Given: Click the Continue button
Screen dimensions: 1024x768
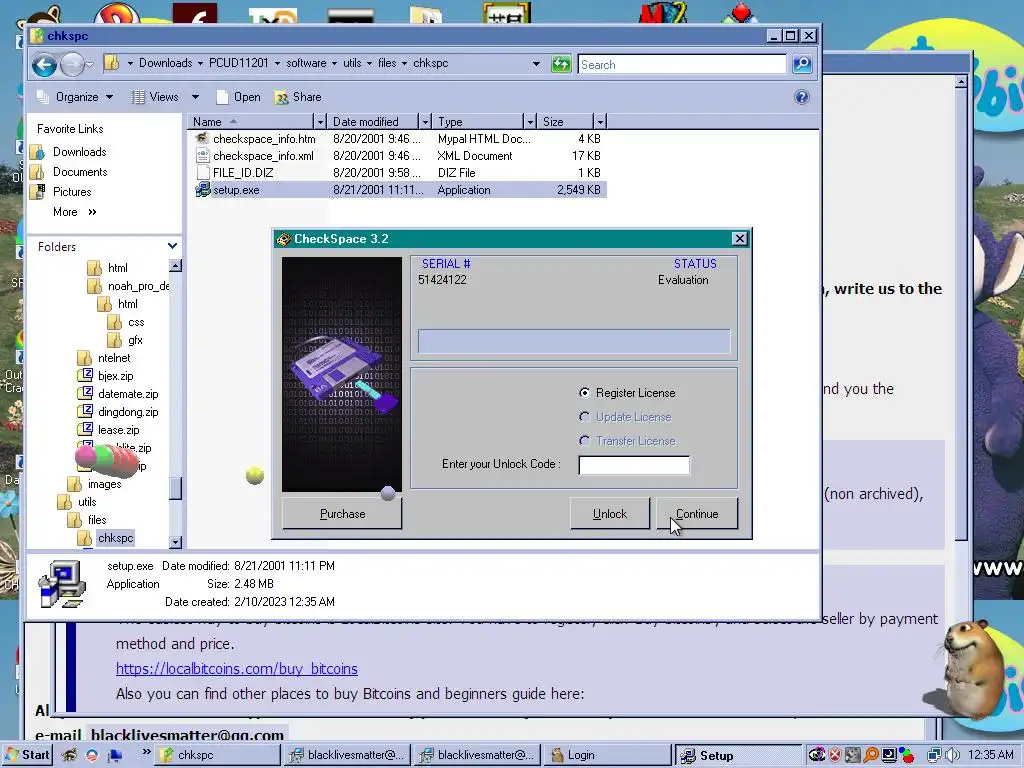Looking at the screenshot, I should point(697,514).
